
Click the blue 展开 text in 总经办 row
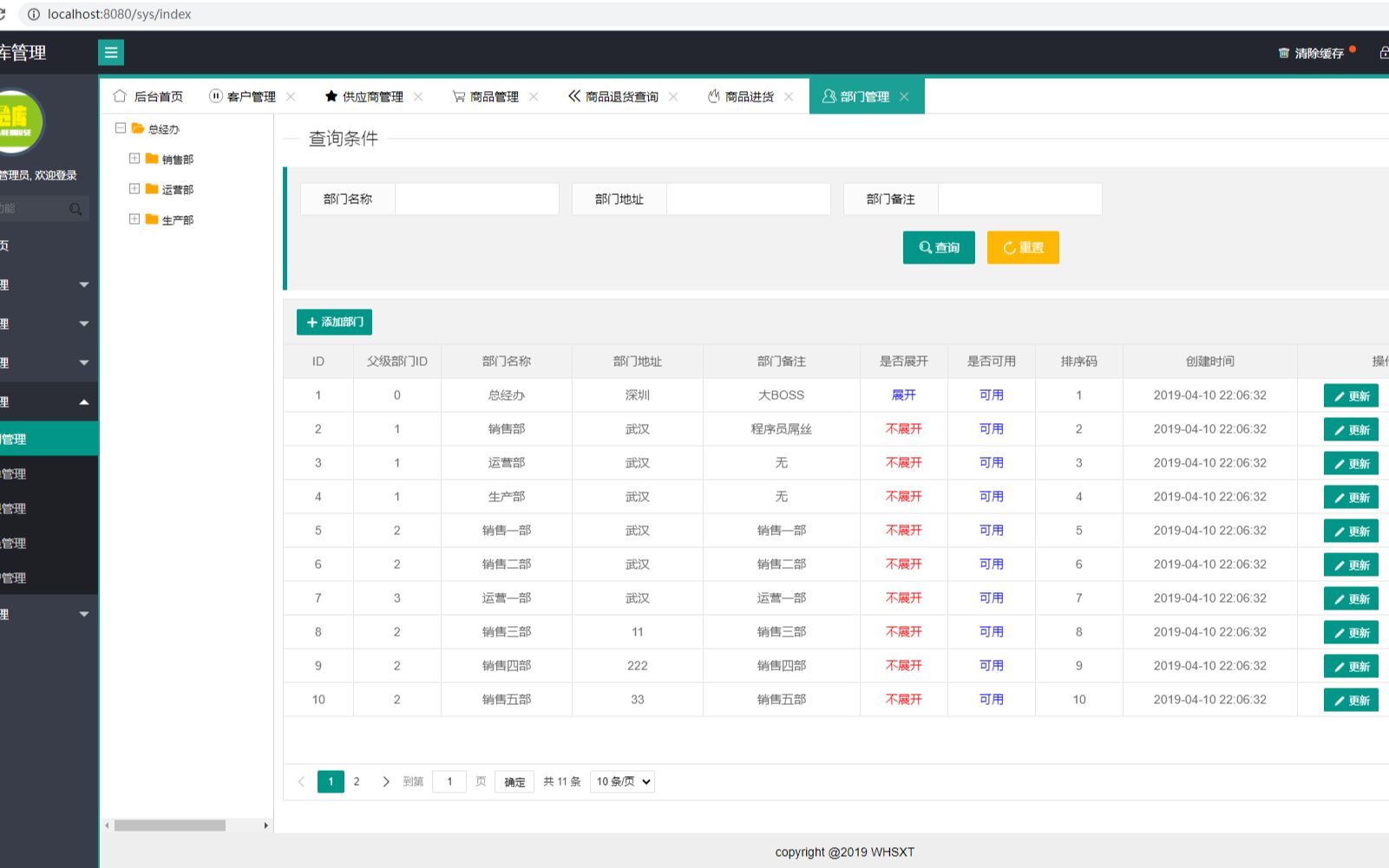pyautogui.click(x=904, y=395)
